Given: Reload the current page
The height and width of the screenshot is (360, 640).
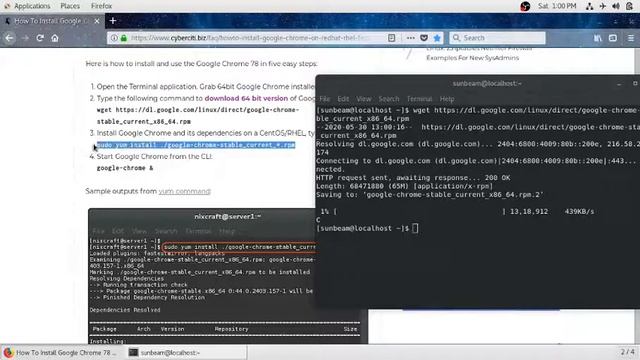Looking at the screenshot, I should tap(40, 38).
